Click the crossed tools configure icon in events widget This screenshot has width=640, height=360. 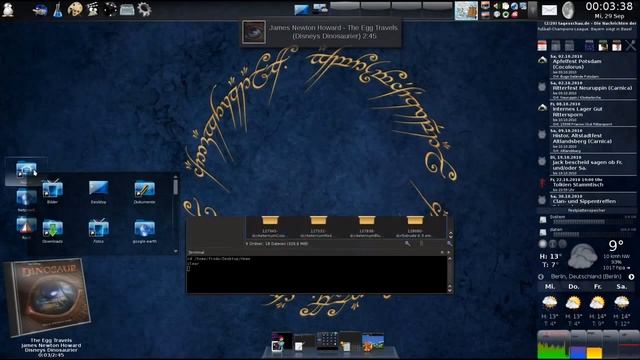pos(631,46)
